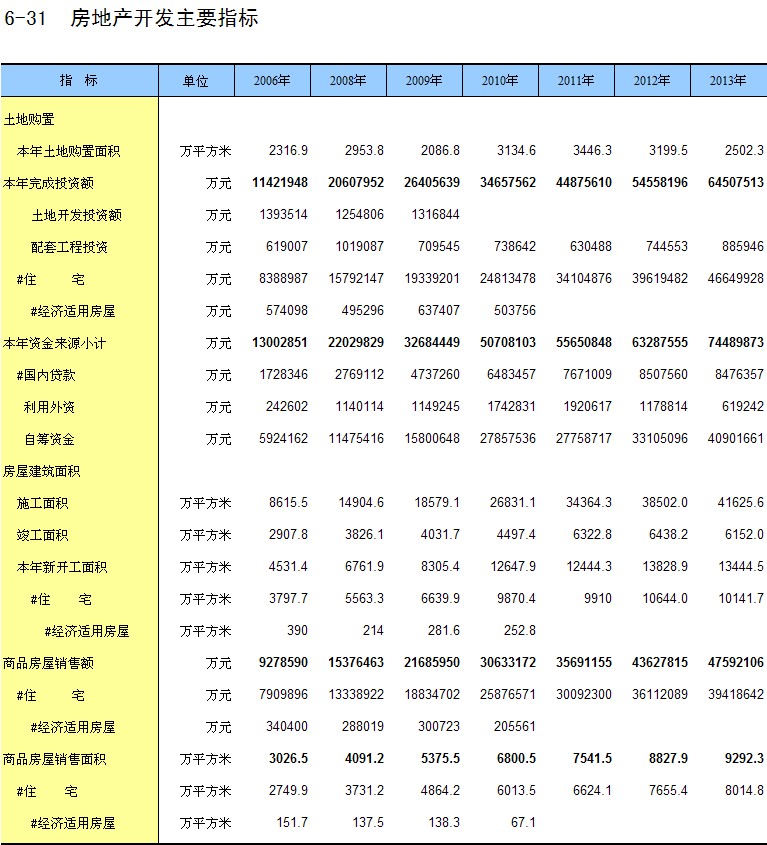Click the 指 标 column header
Screen dimensions: 767x845
click(79, 81)
